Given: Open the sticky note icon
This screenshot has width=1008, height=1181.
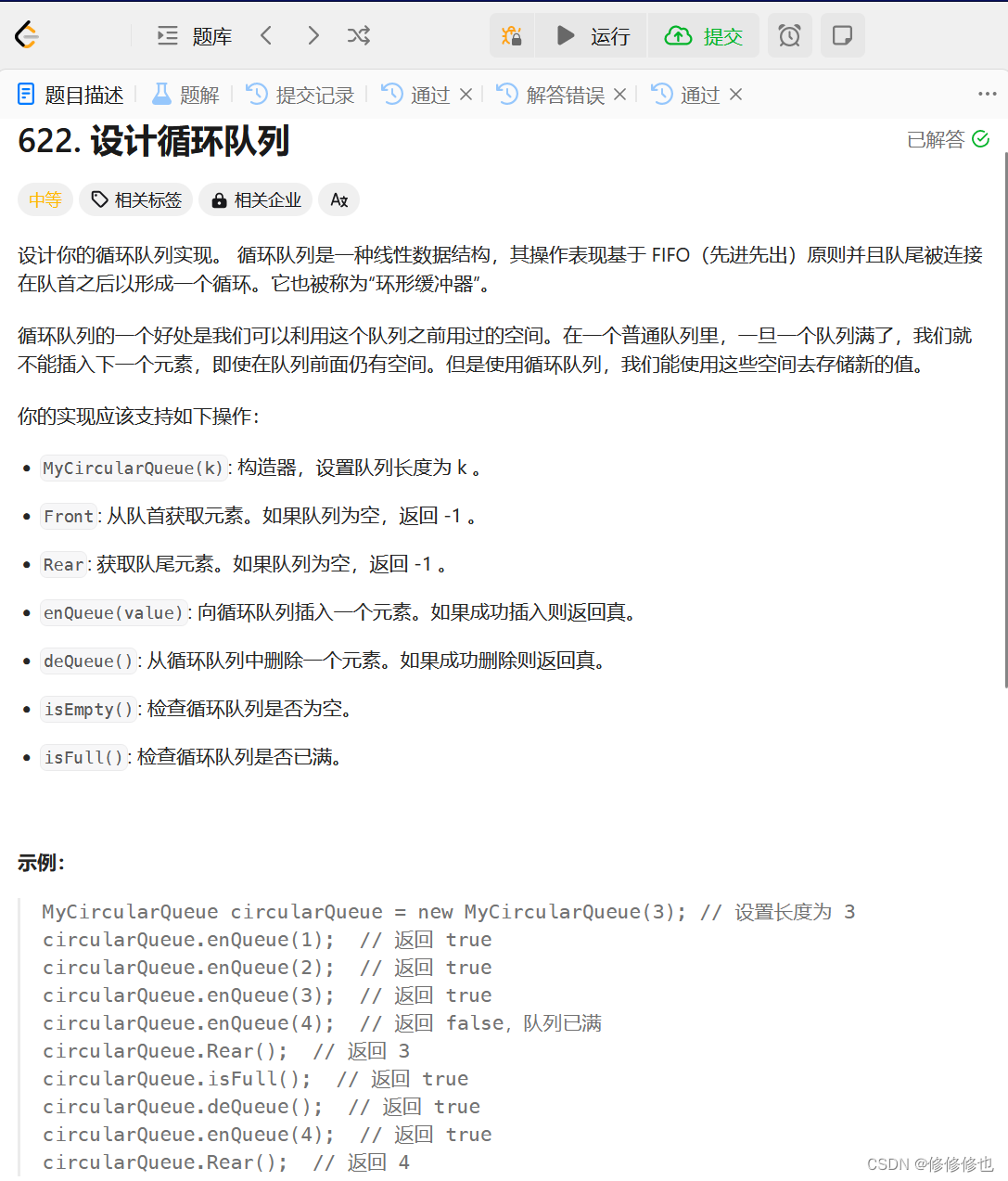Looking at the screenshot, I should (842, 36).
